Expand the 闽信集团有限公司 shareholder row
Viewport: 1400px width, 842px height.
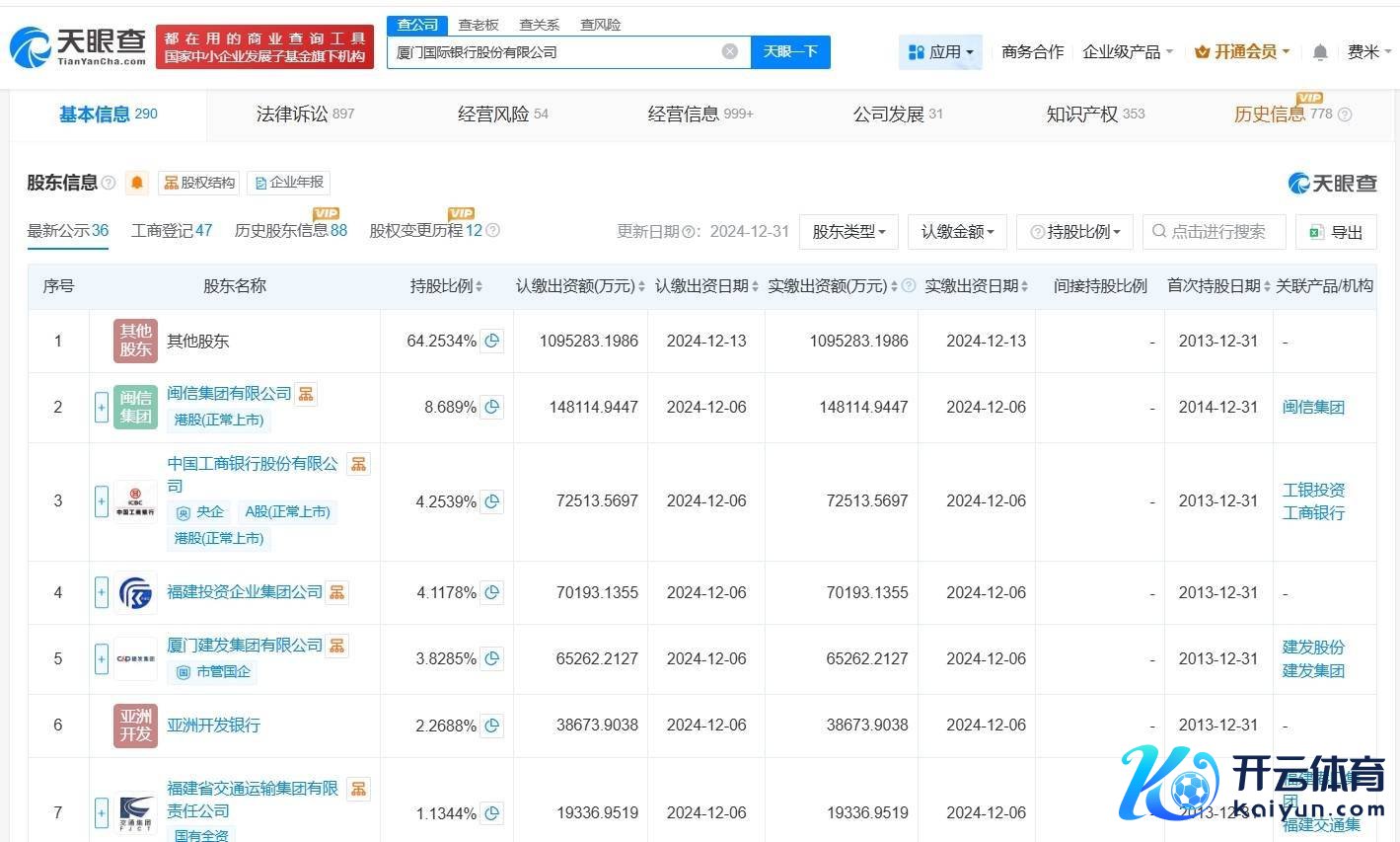pos(101,407)
